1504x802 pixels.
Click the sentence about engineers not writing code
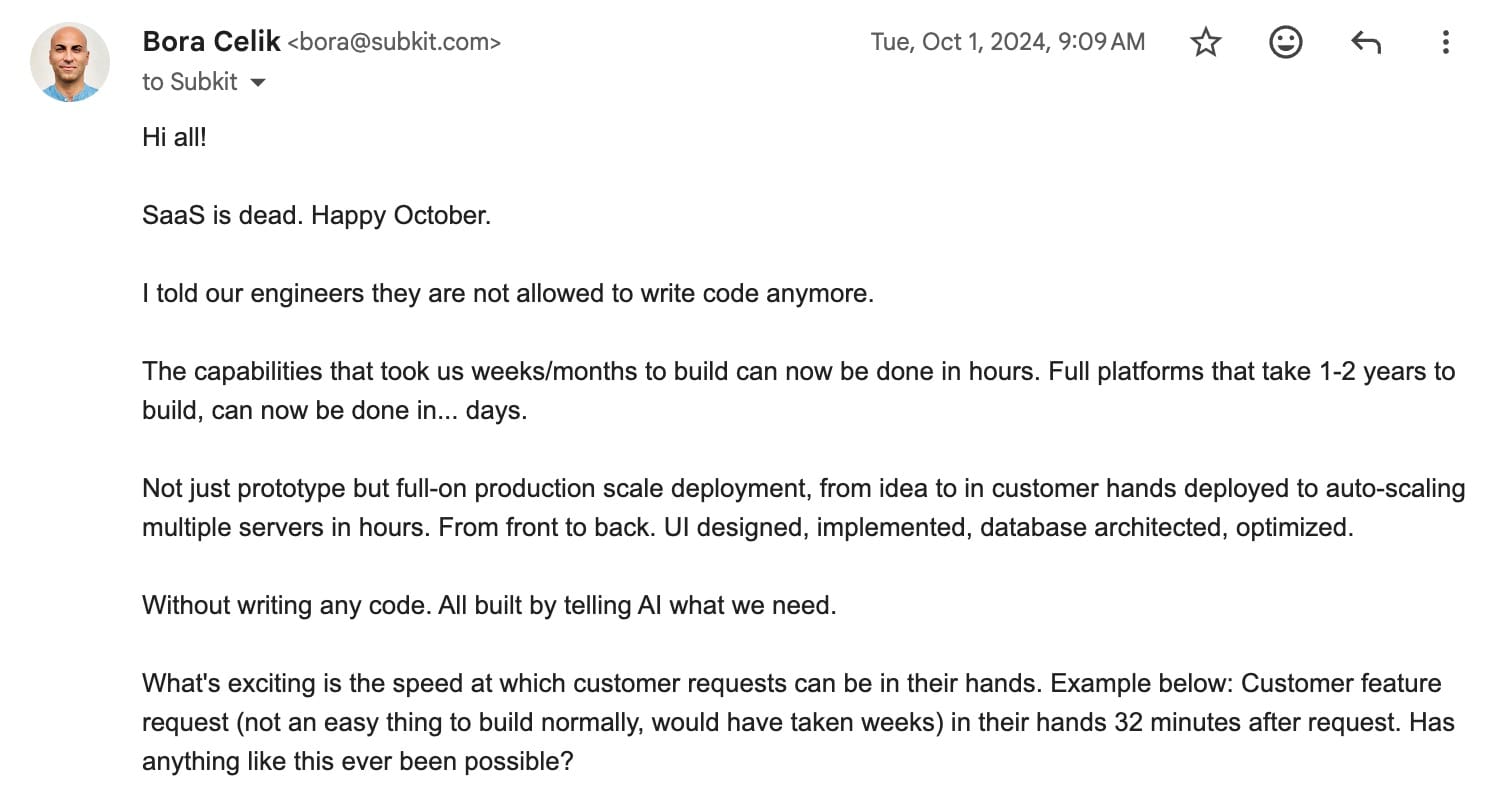tap(508, 294)
